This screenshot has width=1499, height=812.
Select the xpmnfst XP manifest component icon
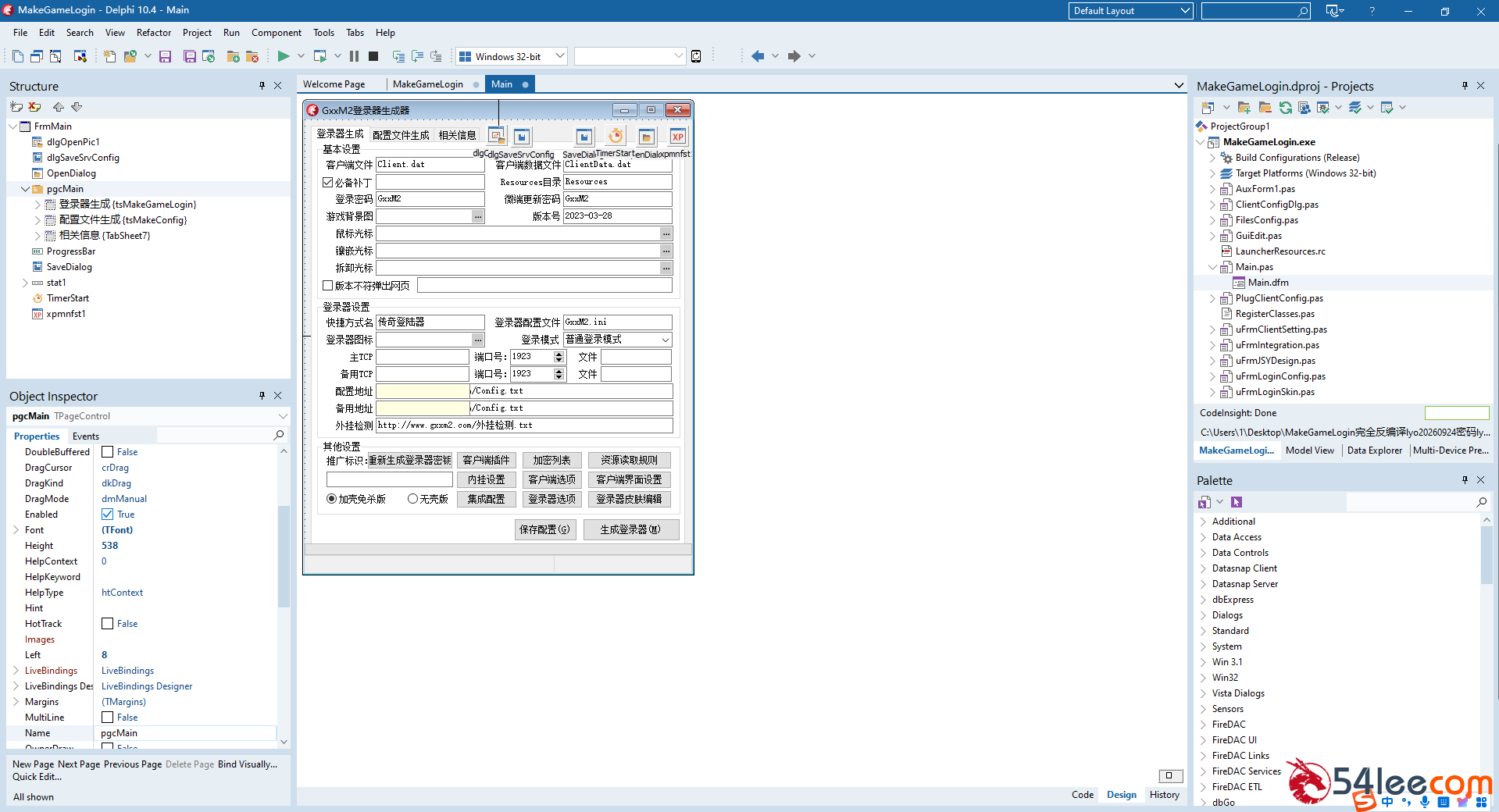(678, 137)
